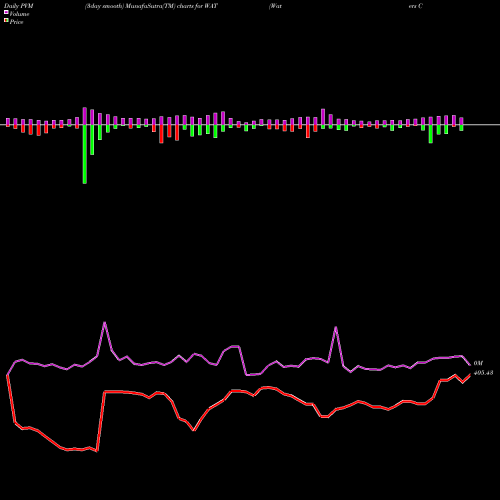
Task: Click the tallest green bar in histogram
Action: pyautogui.click(x=85, y=154)
